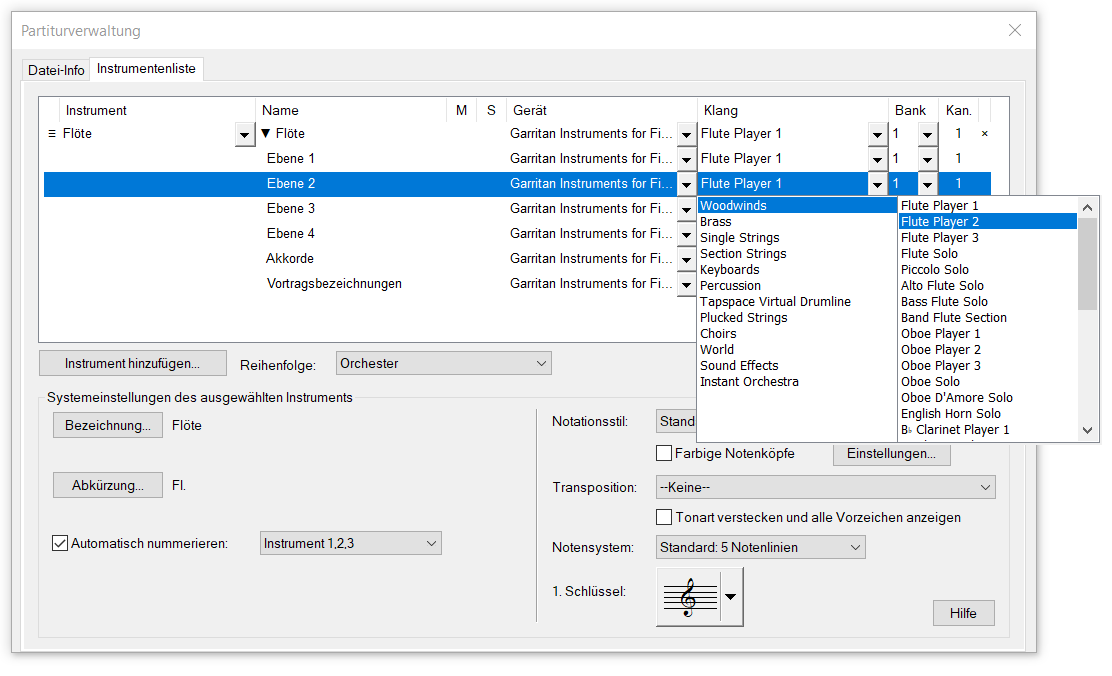Select the Instrumentenliste tab
The height and width of the screenshot is (676, 1112).
[146, 69]
